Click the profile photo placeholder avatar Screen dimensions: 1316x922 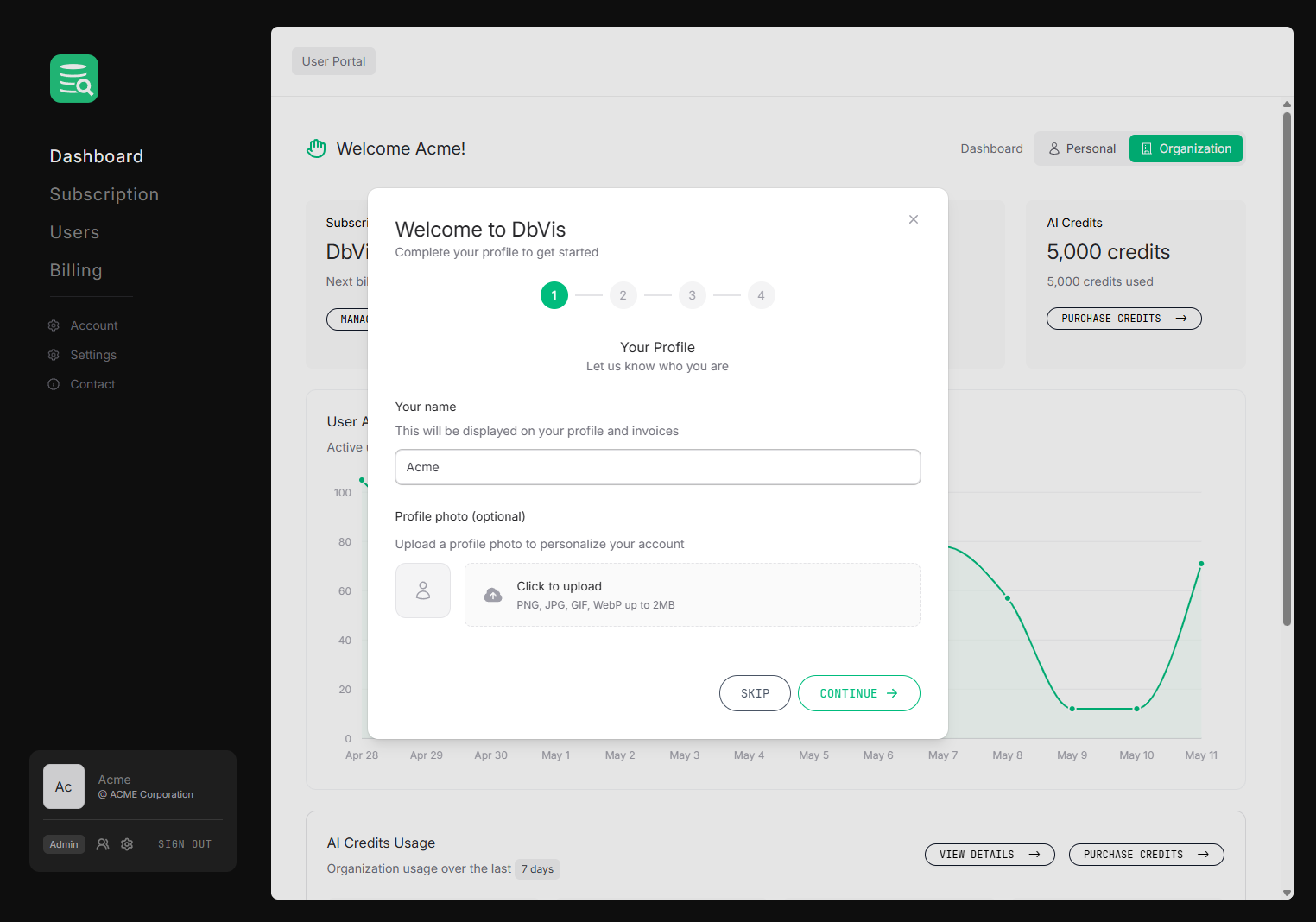coord(423,590)
